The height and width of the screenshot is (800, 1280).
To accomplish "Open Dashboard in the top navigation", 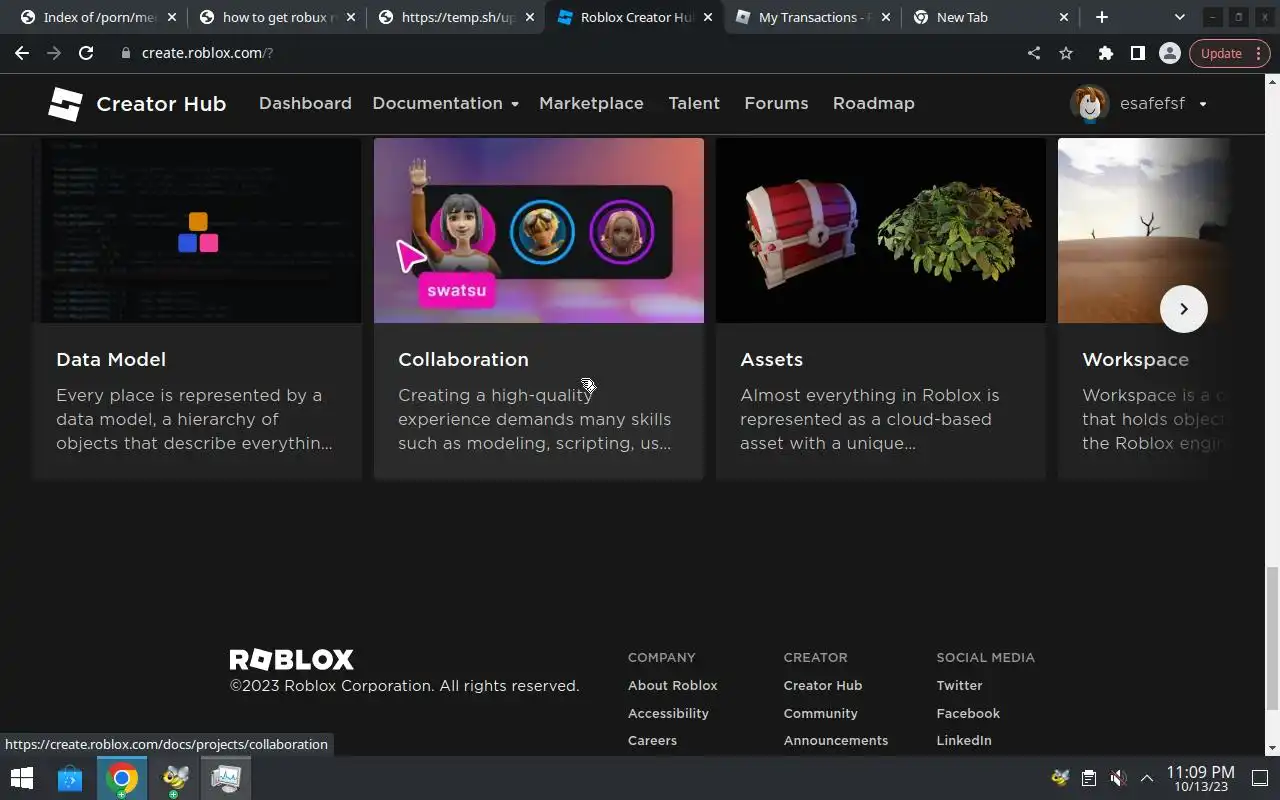I will [305, 103].
